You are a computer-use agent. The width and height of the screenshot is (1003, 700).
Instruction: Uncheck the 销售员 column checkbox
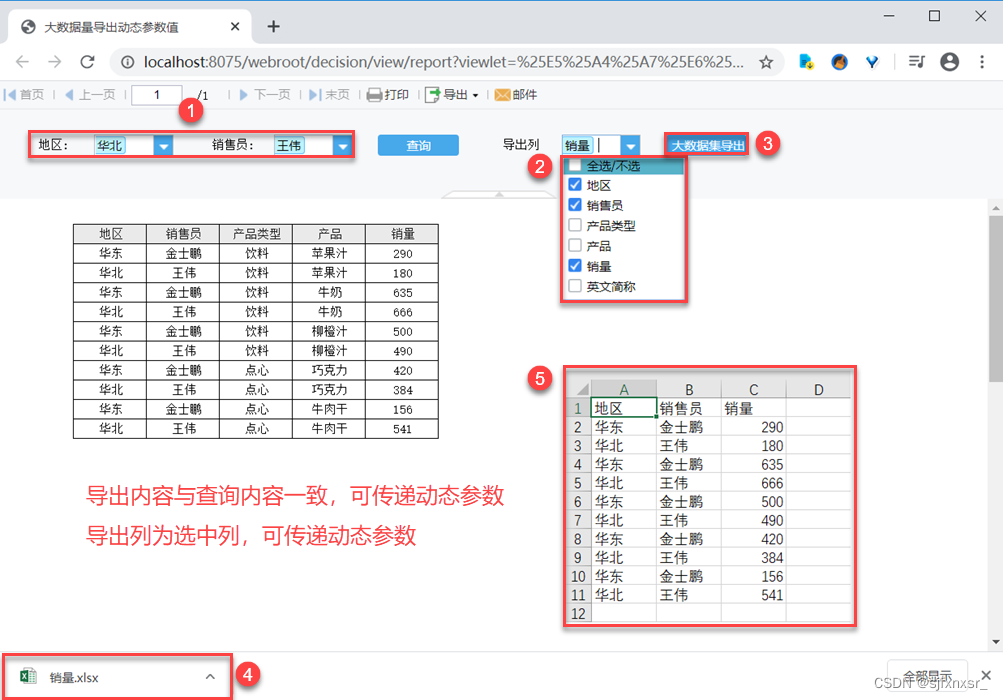coord(575,205)
